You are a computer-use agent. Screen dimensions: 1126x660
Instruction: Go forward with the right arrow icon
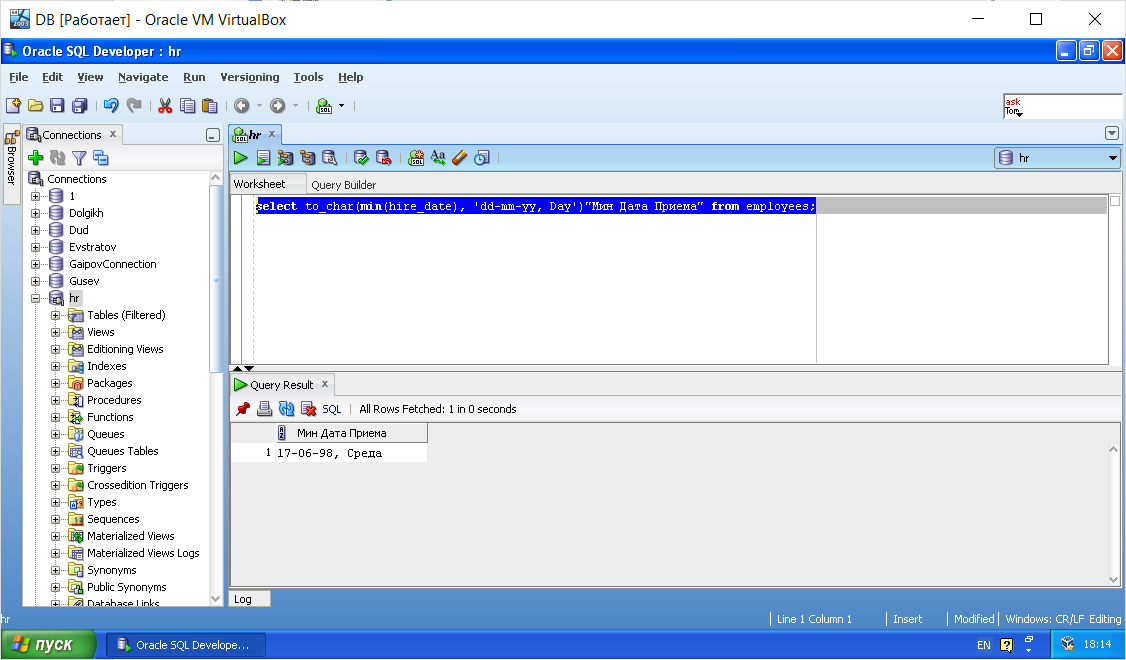[x=277, y=106]
